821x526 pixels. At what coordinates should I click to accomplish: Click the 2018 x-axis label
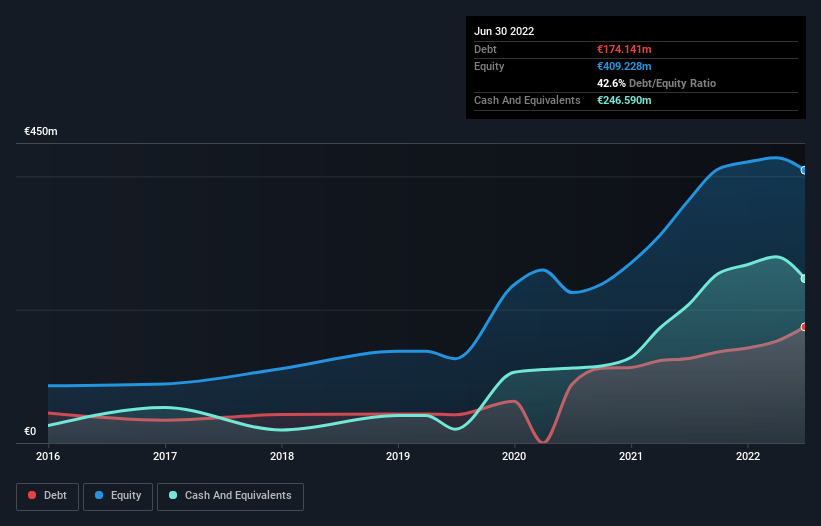[282, 456]
